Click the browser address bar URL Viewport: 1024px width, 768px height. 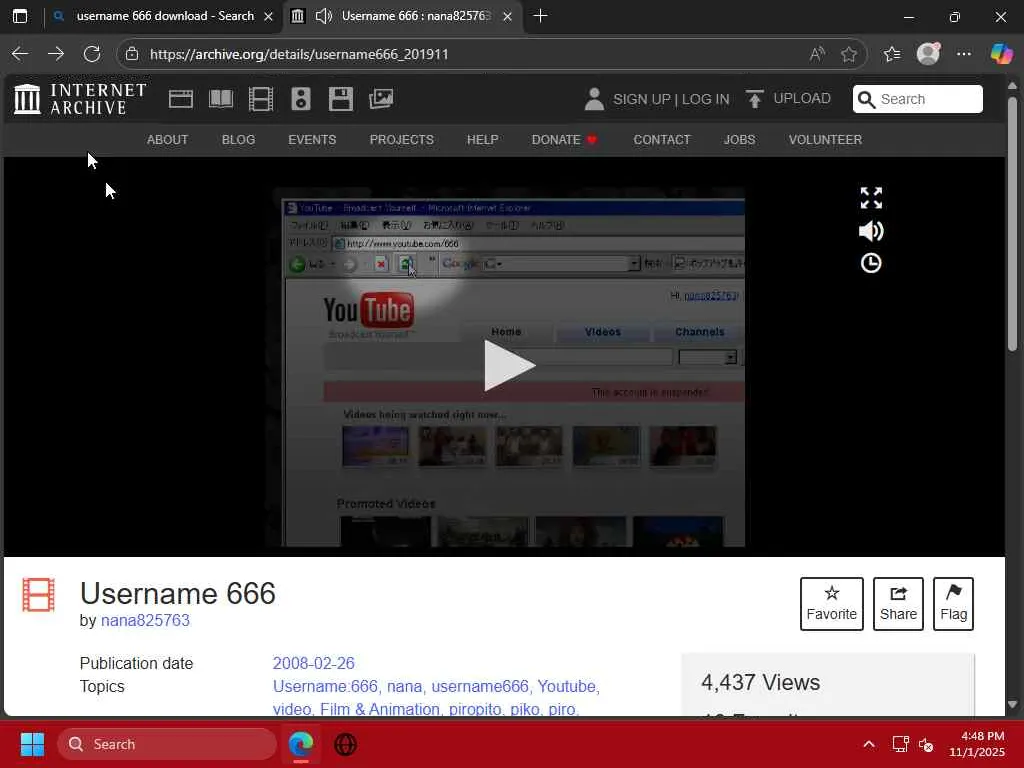click(299, 54)
